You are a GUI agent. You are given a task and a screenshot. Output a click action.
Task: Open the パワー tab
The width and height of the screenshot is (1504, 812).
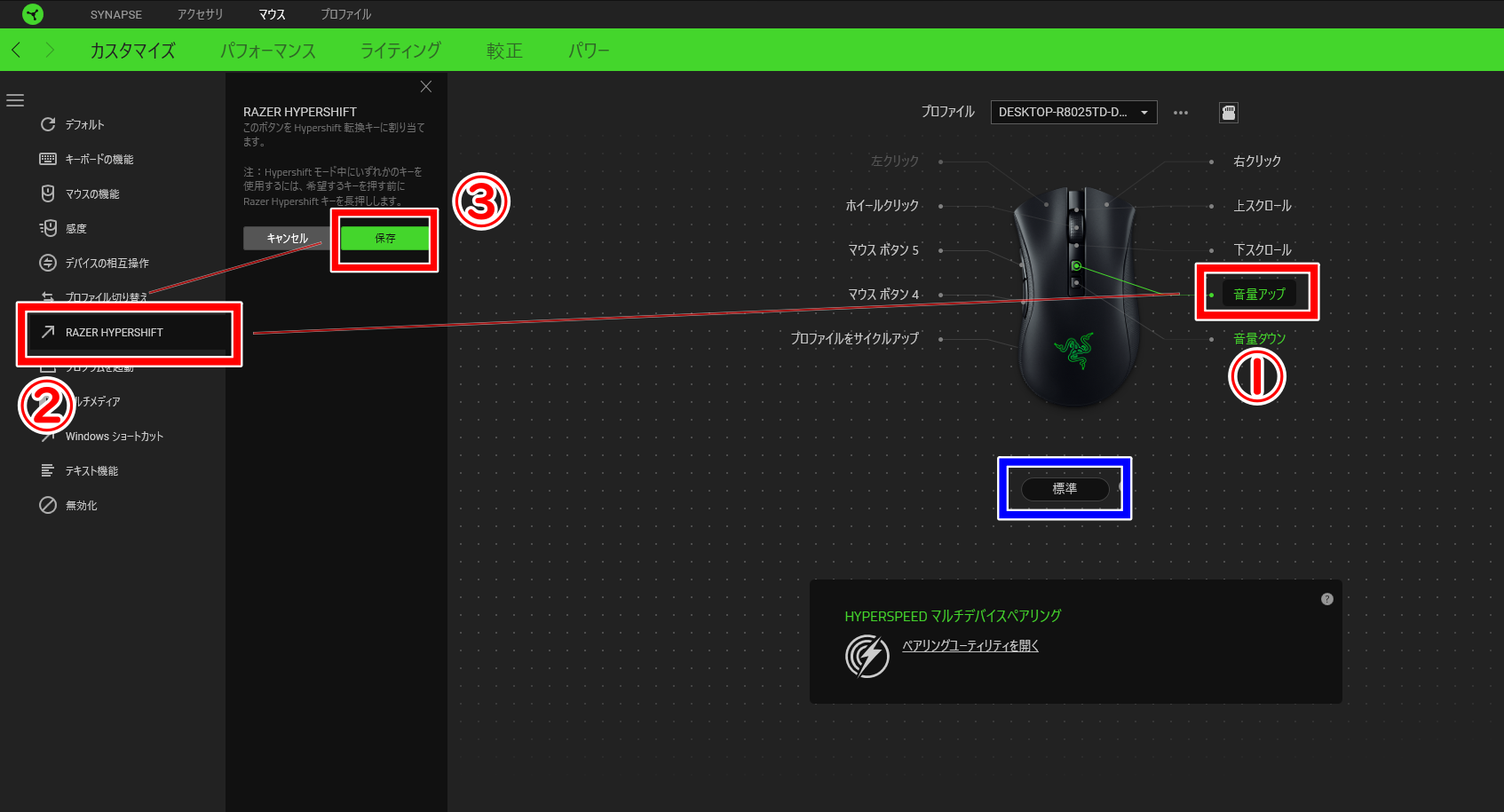(x=589, y=51)
